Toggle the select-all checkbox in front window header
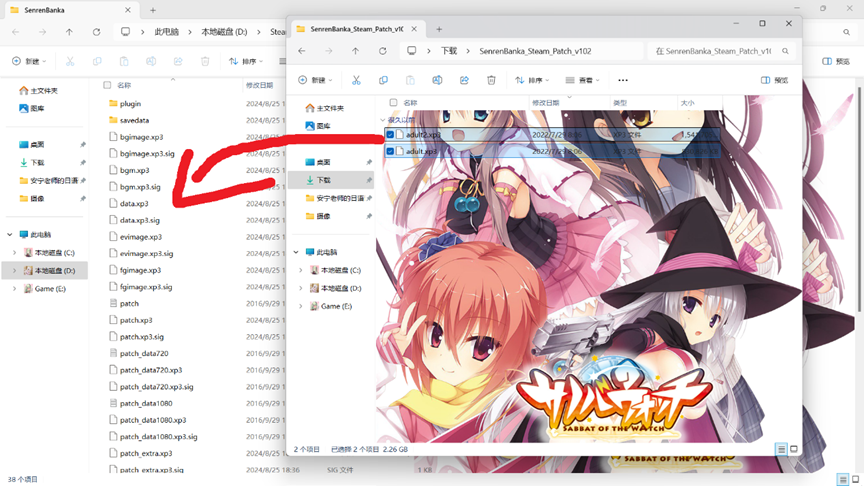This screenshot has height=486, width=864. coord(393,103)
